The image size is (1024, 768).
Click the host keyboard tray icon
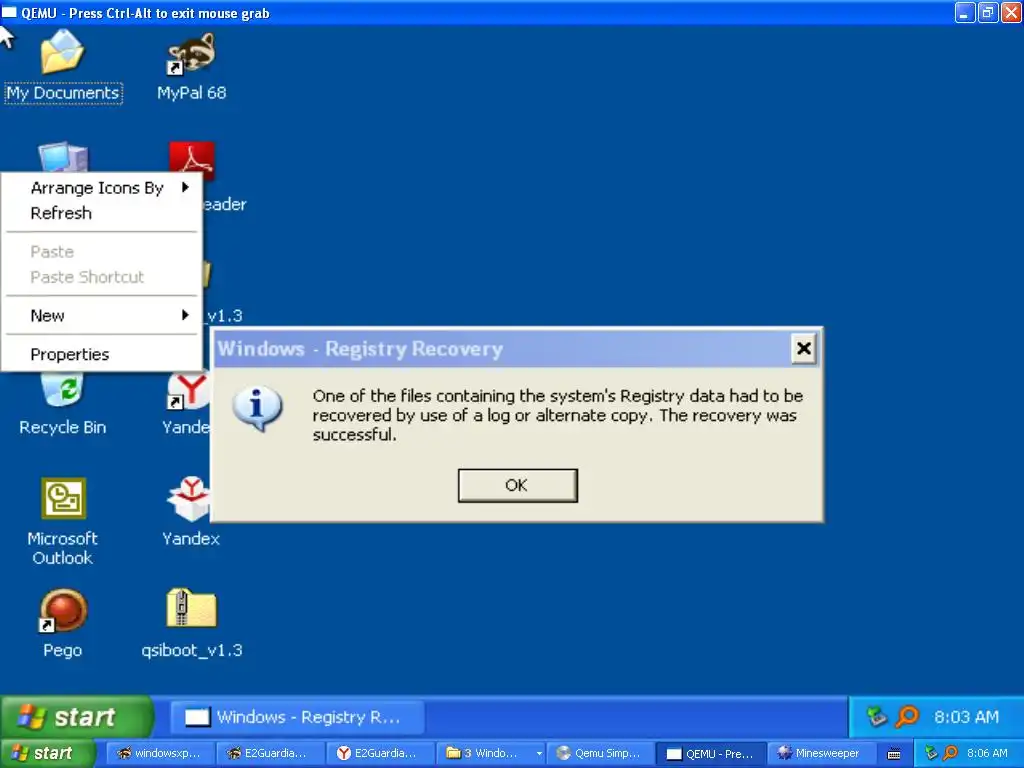(x=894, y=754)
